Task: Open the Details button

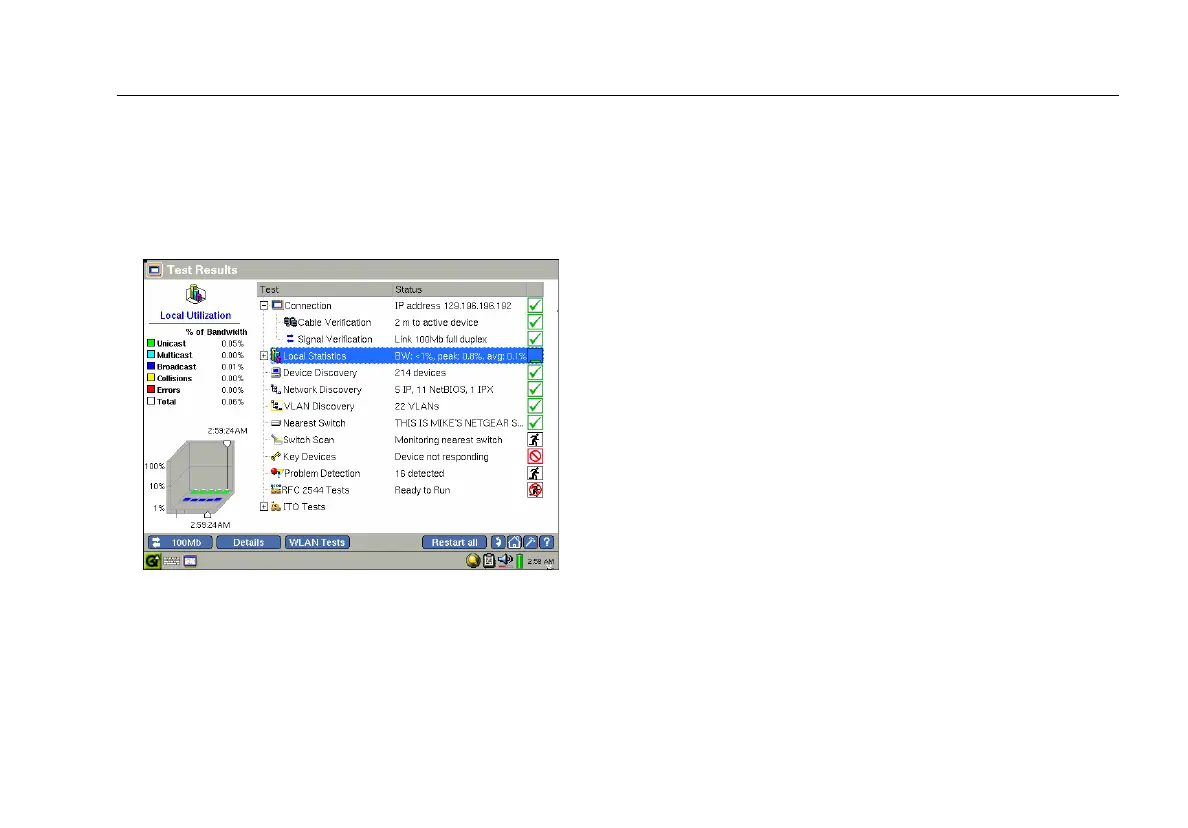Action: (249, 542)
